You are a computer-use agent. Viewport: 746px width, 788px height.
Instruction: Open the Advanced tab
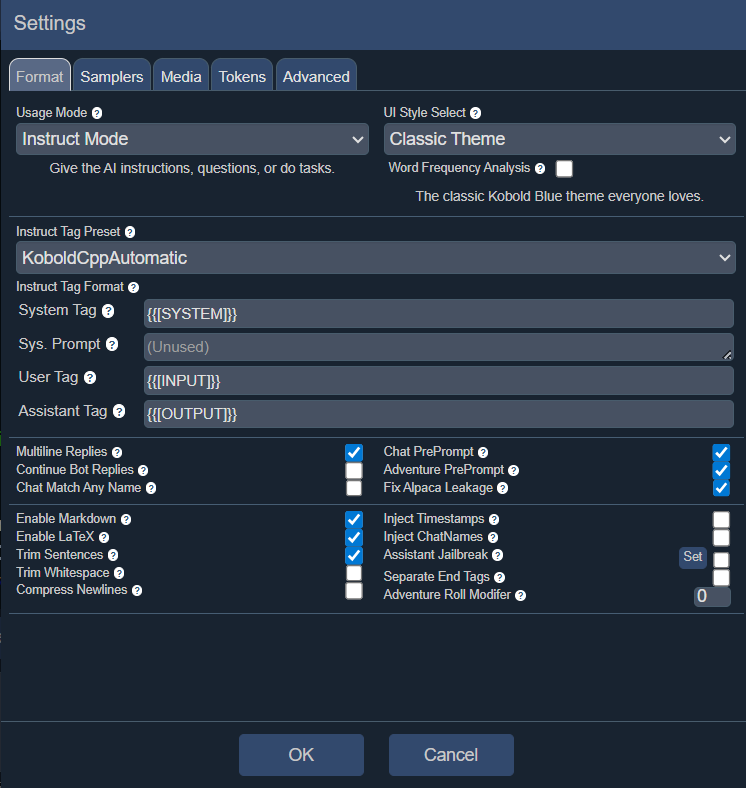(316, 77)
